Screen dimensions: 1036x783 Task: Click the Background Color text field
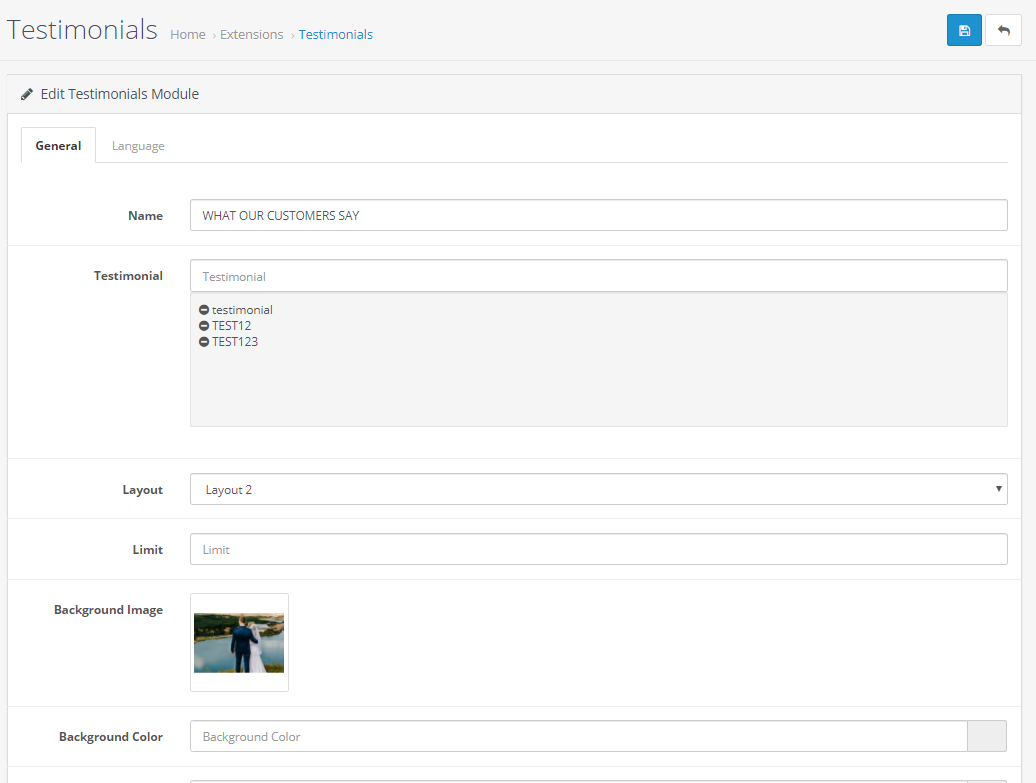pos(579,736)
